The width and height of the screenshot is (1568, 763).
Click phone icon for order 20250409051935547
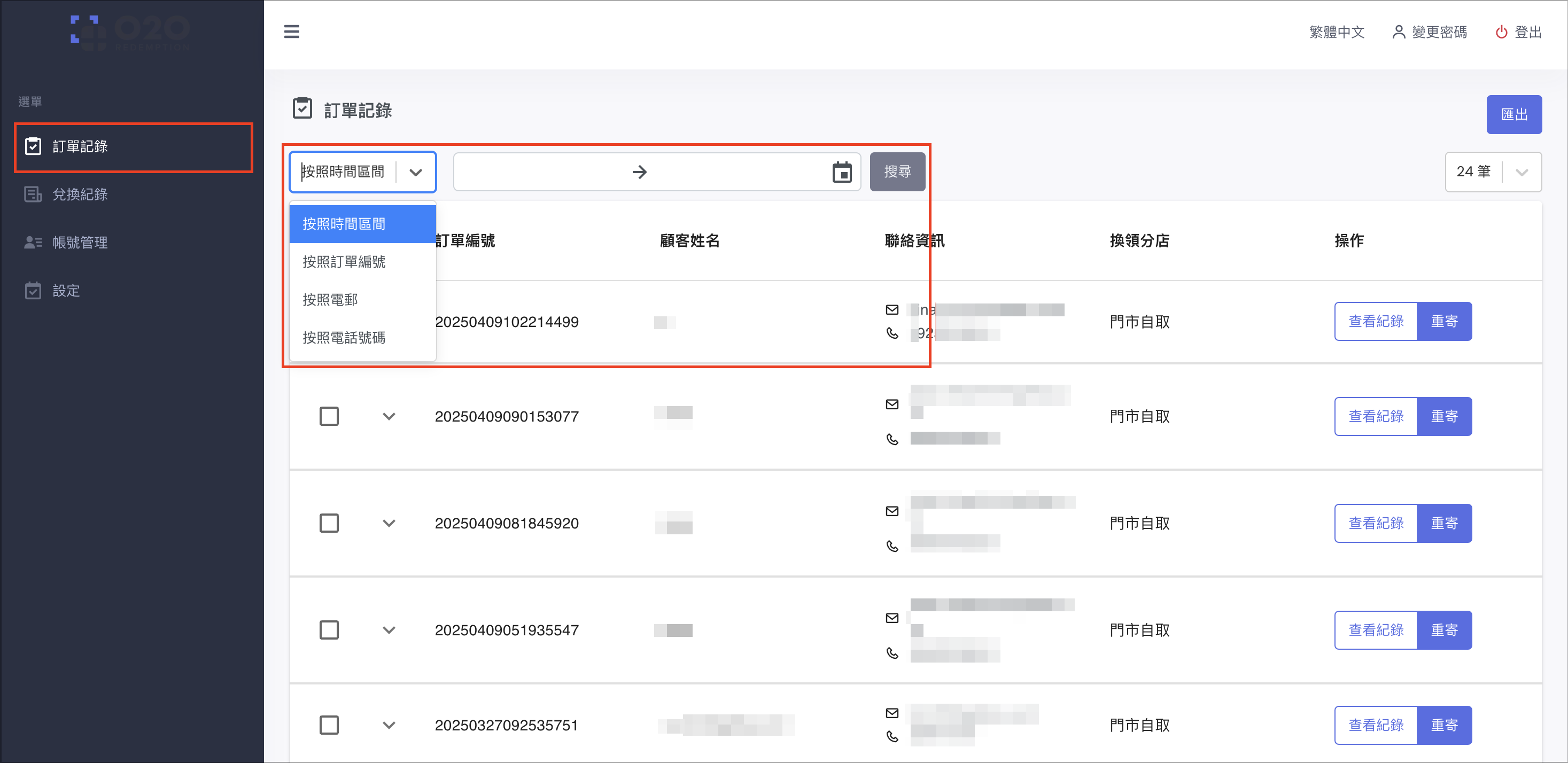(892, 653)
